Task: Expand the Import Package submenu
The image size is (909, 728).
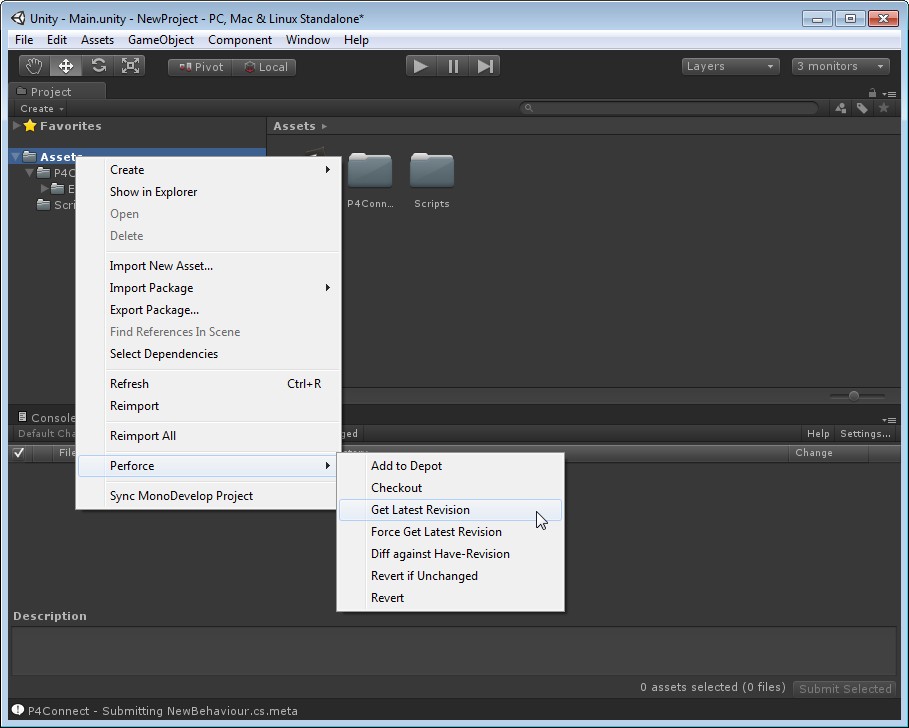Action: pos(208,288)
